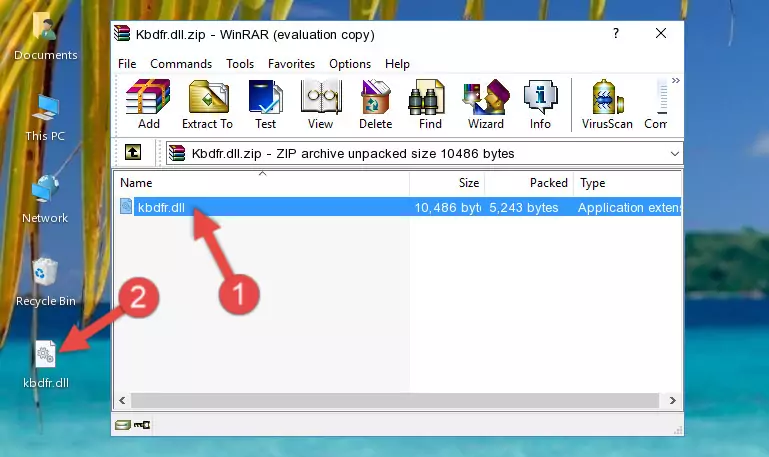Screen dimensions: 769x457
Task: Click the Extract To toolbar icon
Action: click(207, 104)
